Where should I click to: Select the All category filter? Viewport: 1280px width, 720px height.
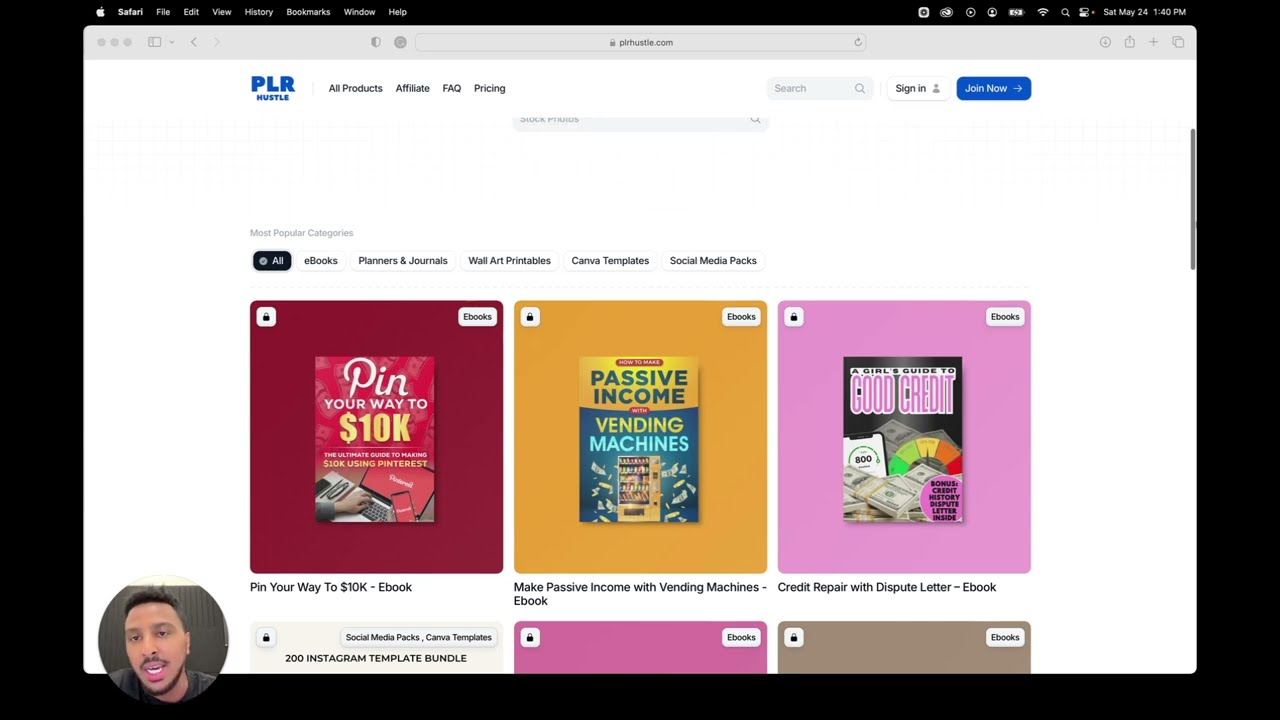pos(271,261)
